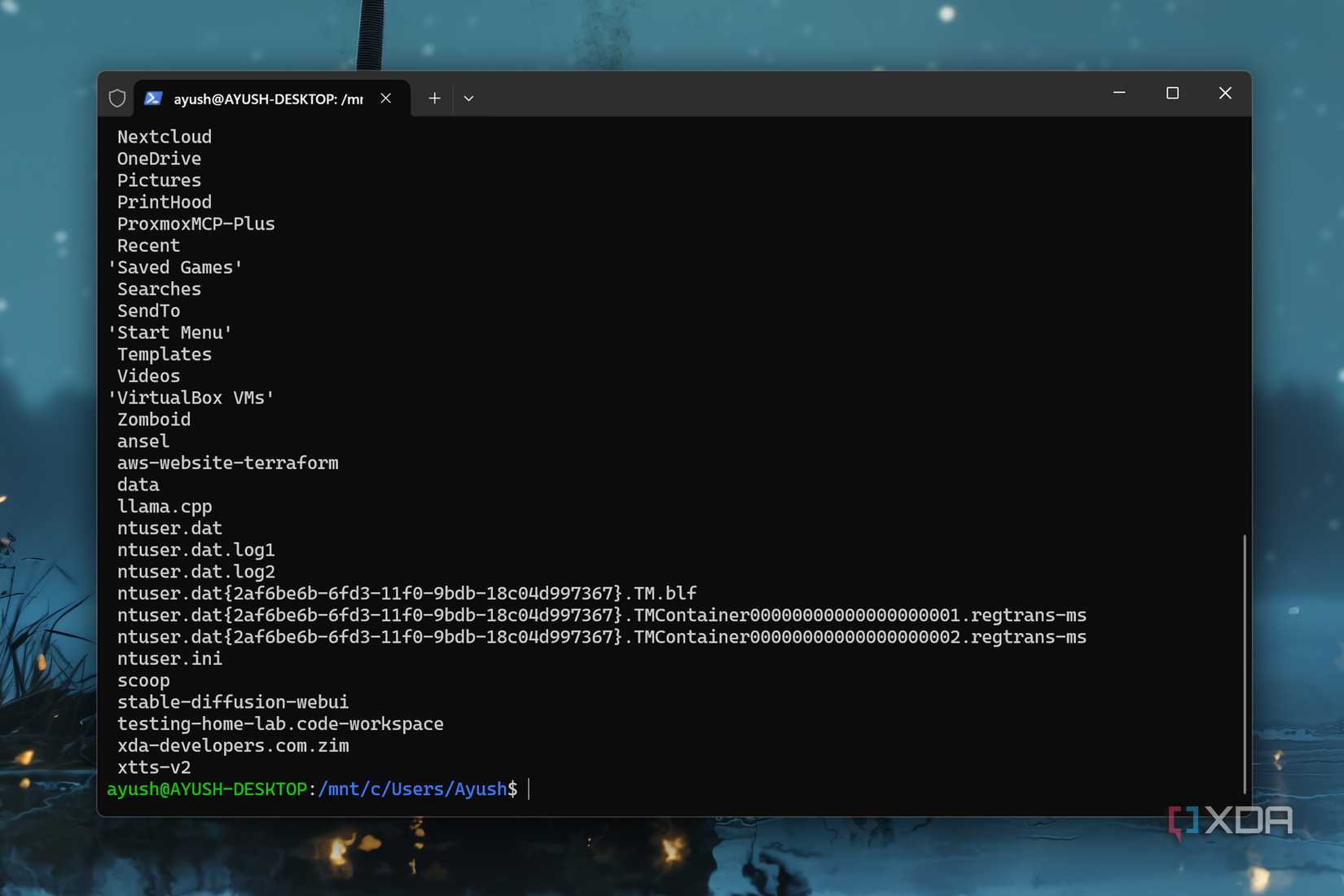Click the ntuser.dat.log2 file name
The height and width of the screenshot is (896, 1344).
point(196,572)
